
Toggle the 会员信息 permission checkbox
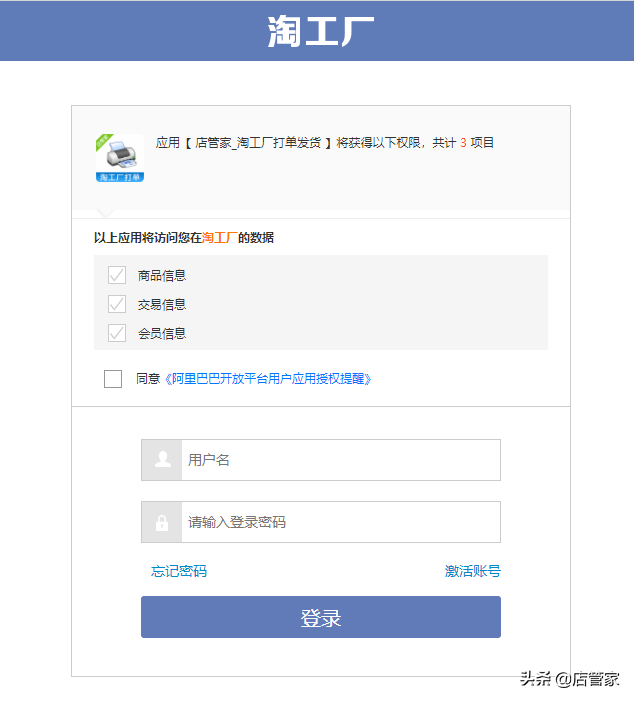(117, 333)
